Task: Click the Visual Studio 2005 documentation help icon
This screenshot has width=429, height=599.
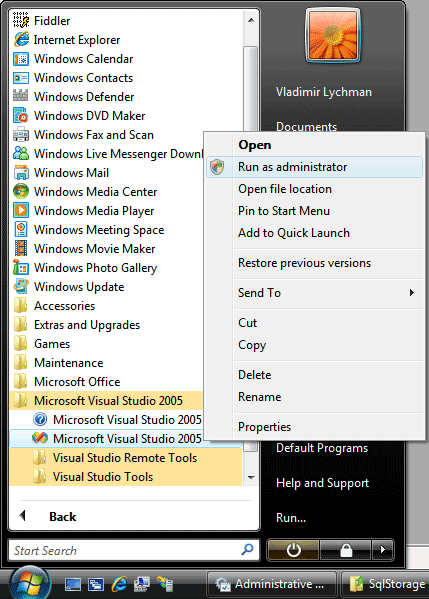Action: pyautogui.click(x=40, y=419)
